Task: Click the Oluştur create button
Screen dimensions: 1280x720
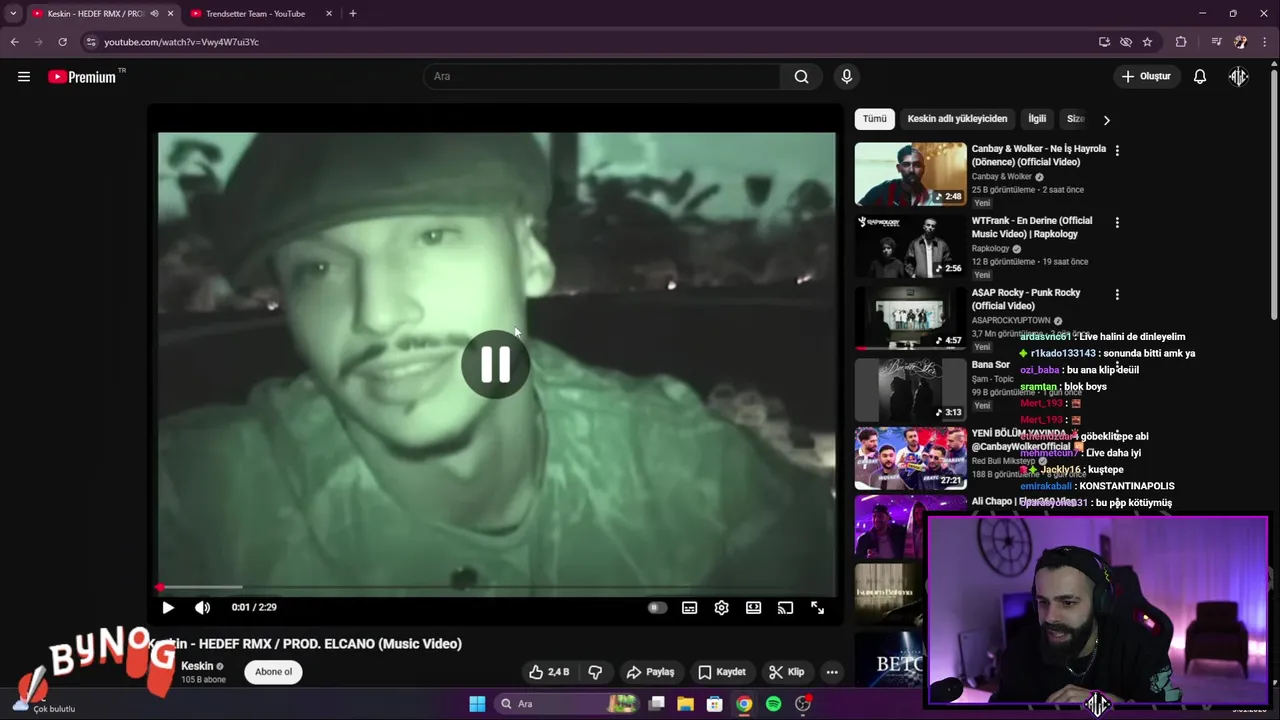Action: click(x=1146, y=77)
